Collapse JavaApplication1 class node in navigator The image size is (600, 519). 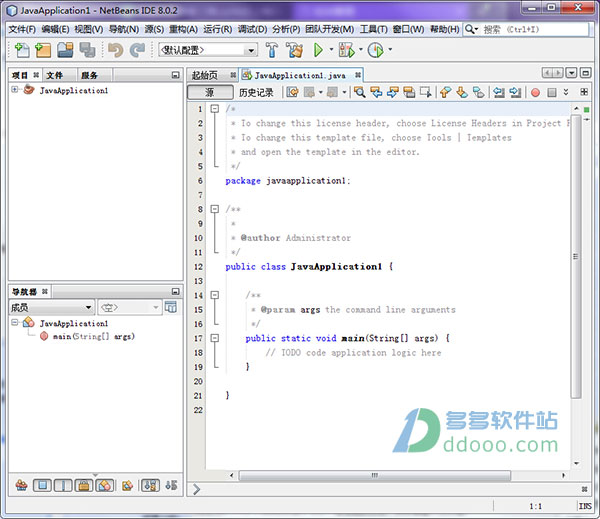pyautogui.click(x=15, y=323)
